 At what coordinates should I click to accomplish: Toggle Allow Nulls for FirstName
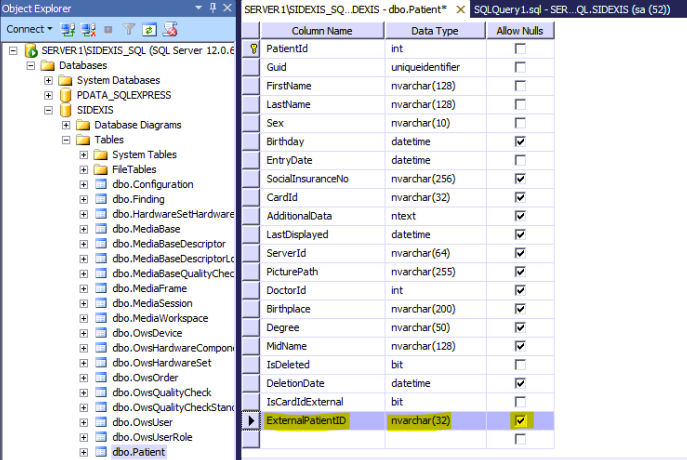click(x=520, y=86)
